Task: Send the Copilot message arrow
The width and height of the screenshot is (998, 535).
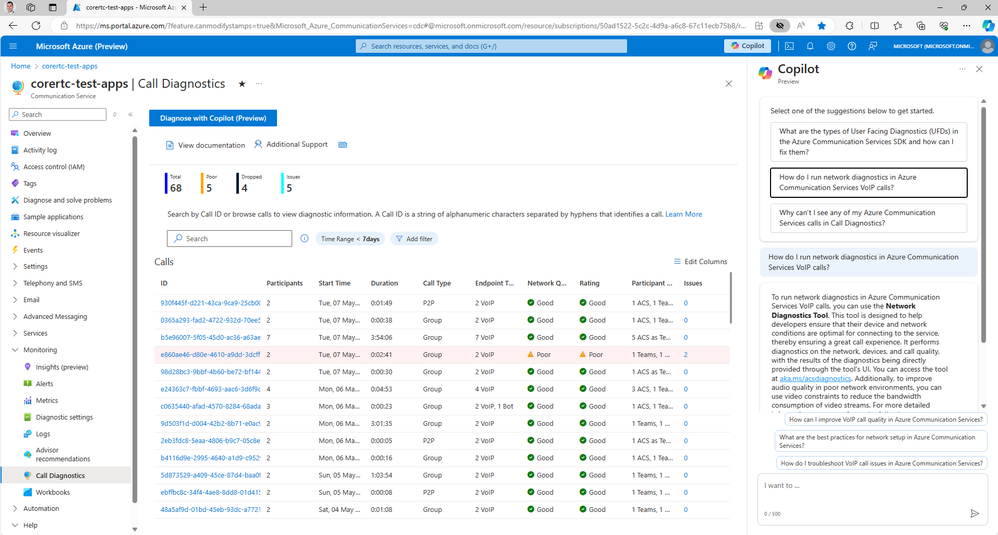Action: click(974, 513)
